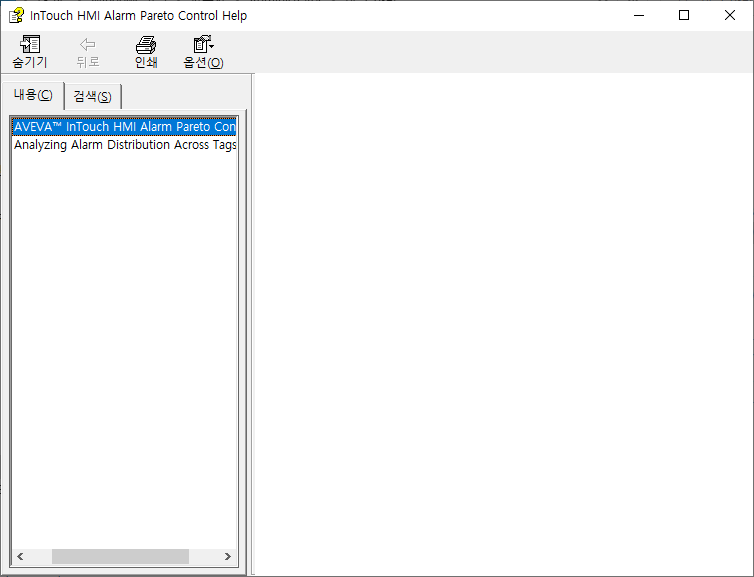Click the horizontal scrollbar thumb in contents
The width and height of the screenshot is (754, 577).
tap(120, 556)
